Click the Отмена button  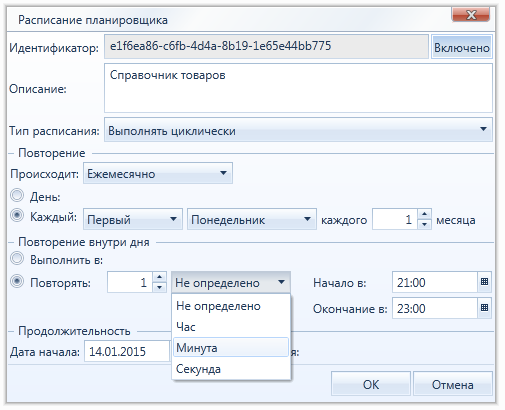coord(453,384)
